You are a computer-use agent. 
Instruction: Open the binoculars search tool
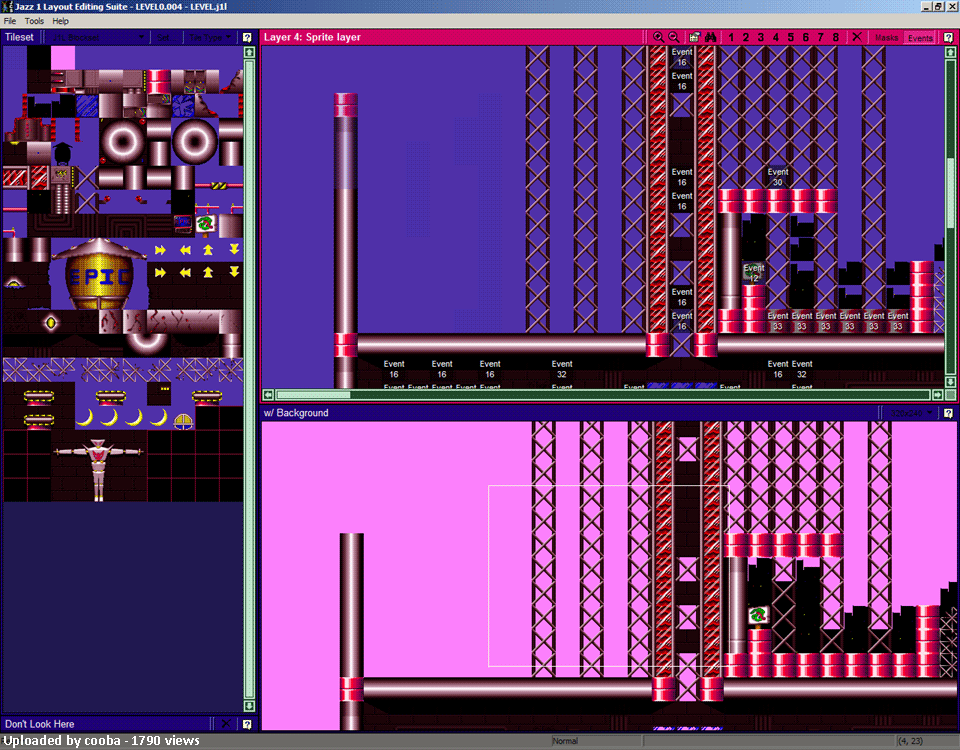click(712, 37)
